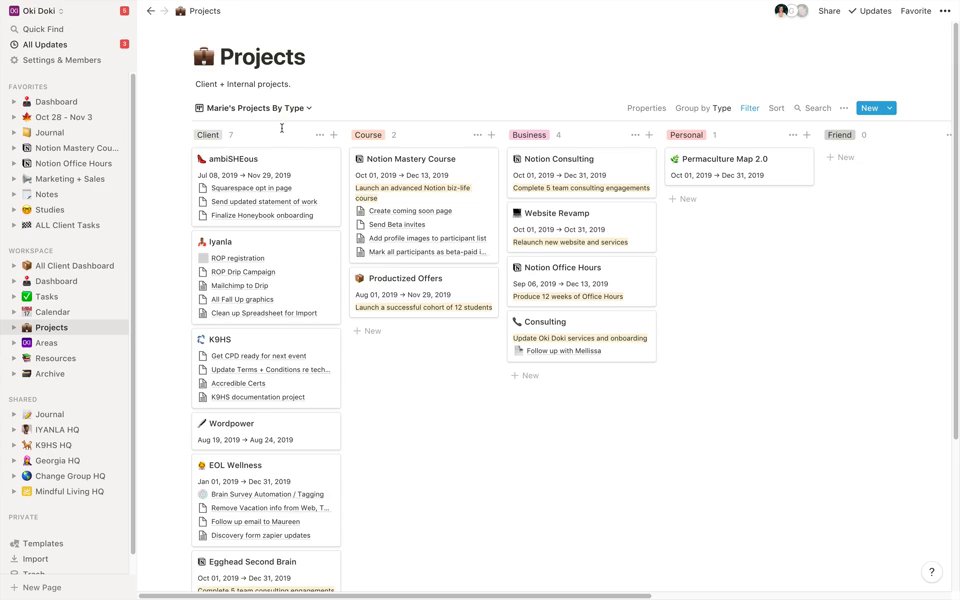Open Quick Find search icon
This screenshot has height=600, width=960.
[x=14, y=29]
